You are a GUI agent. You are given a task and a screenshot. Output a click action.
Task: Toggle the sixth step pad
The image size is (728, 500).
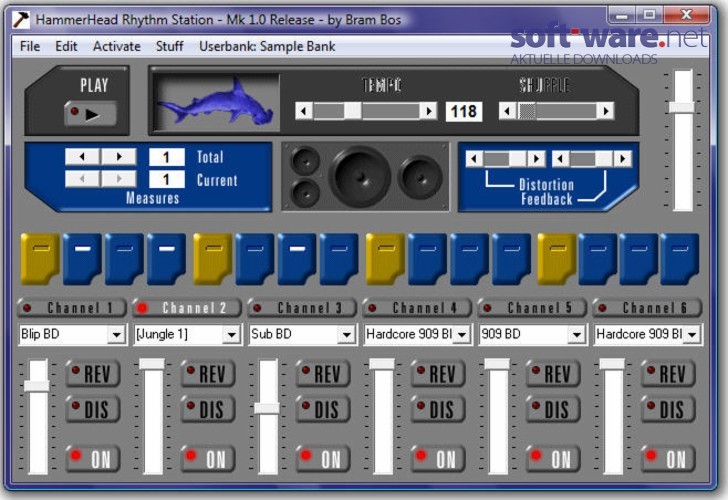[x=255, y=259]
